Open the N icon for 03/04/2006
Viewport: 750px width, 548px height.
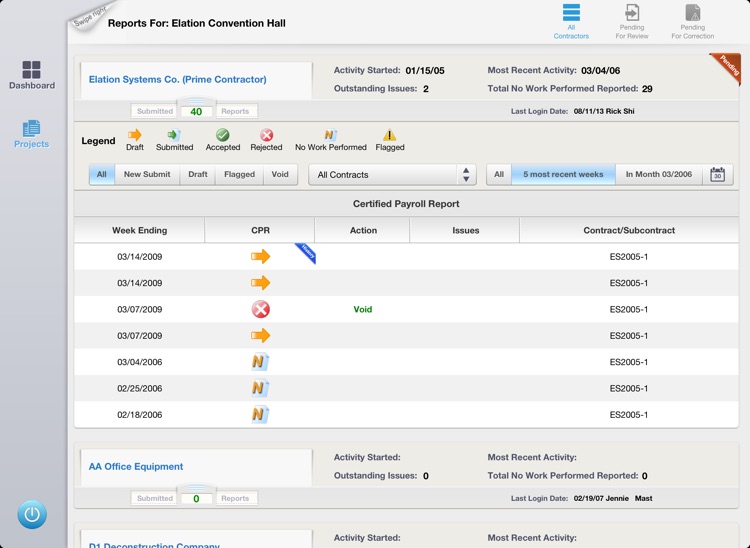pyautogui.click(x=260, y=362)
